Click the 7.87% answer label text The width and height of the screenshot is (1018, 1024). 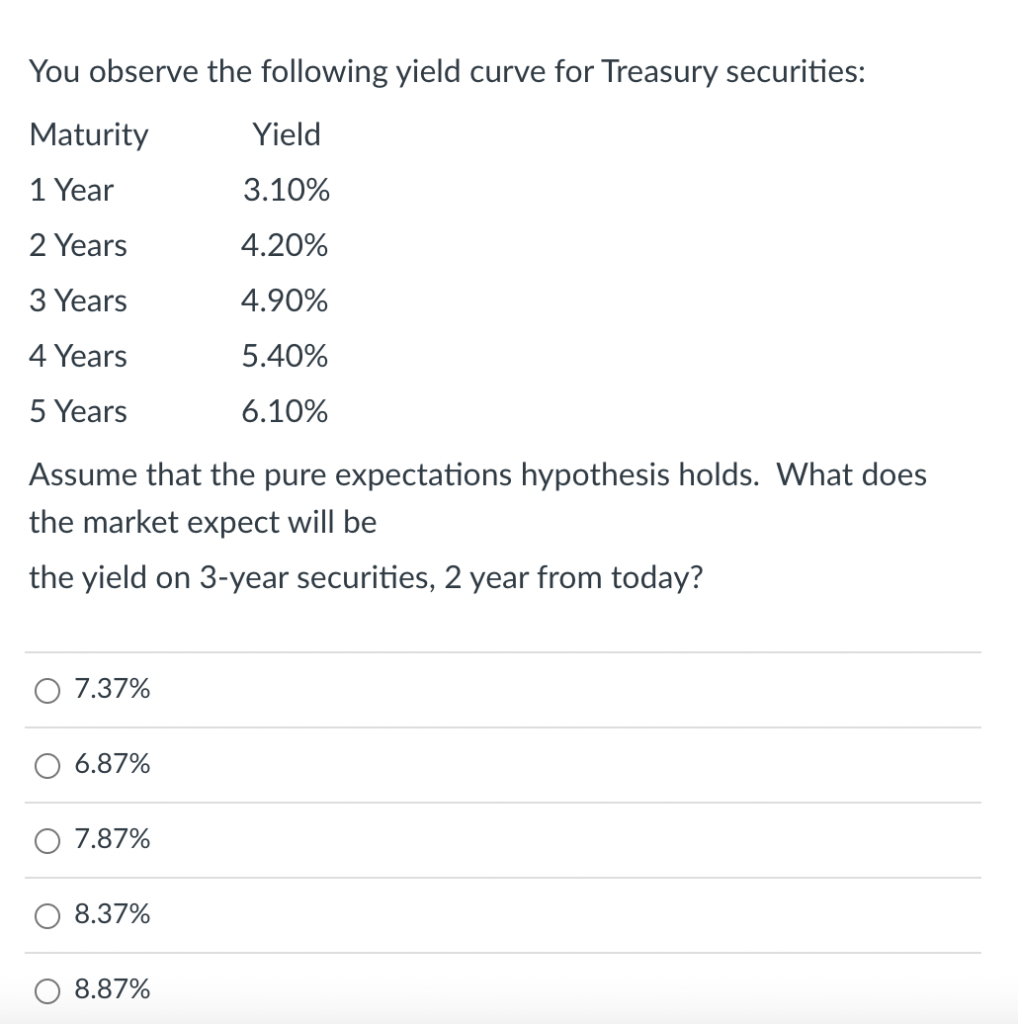tap(112, 839)
